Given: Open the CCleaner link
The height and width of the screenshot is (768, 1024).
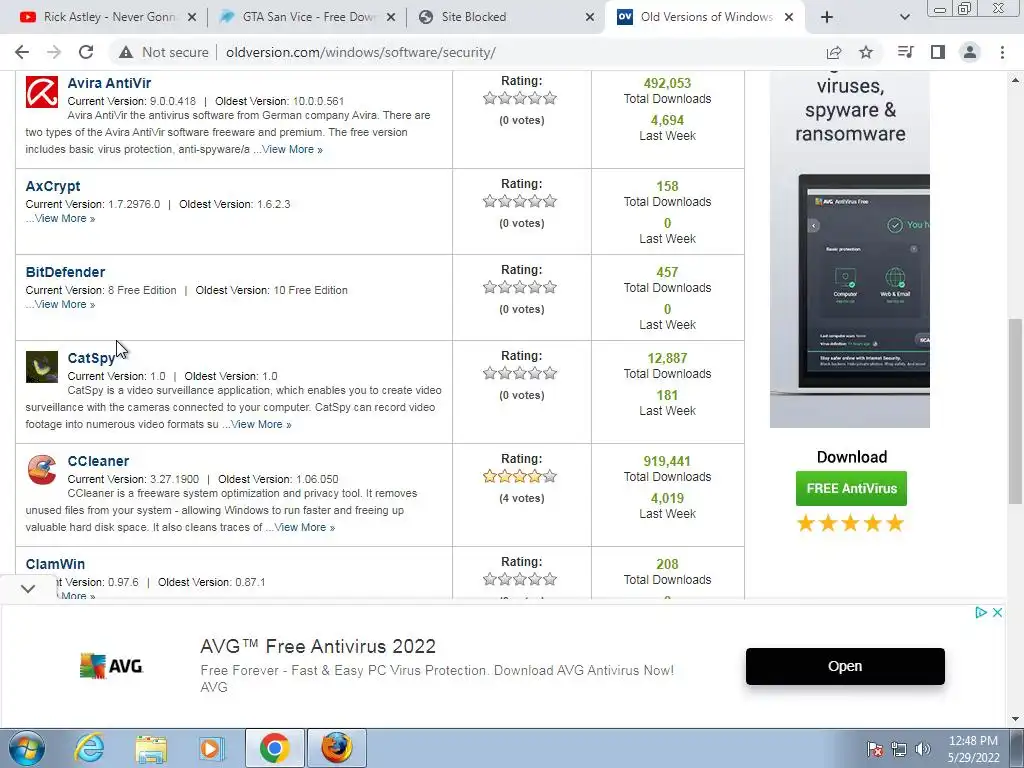Looking at the screenshot, I should 98,461.
